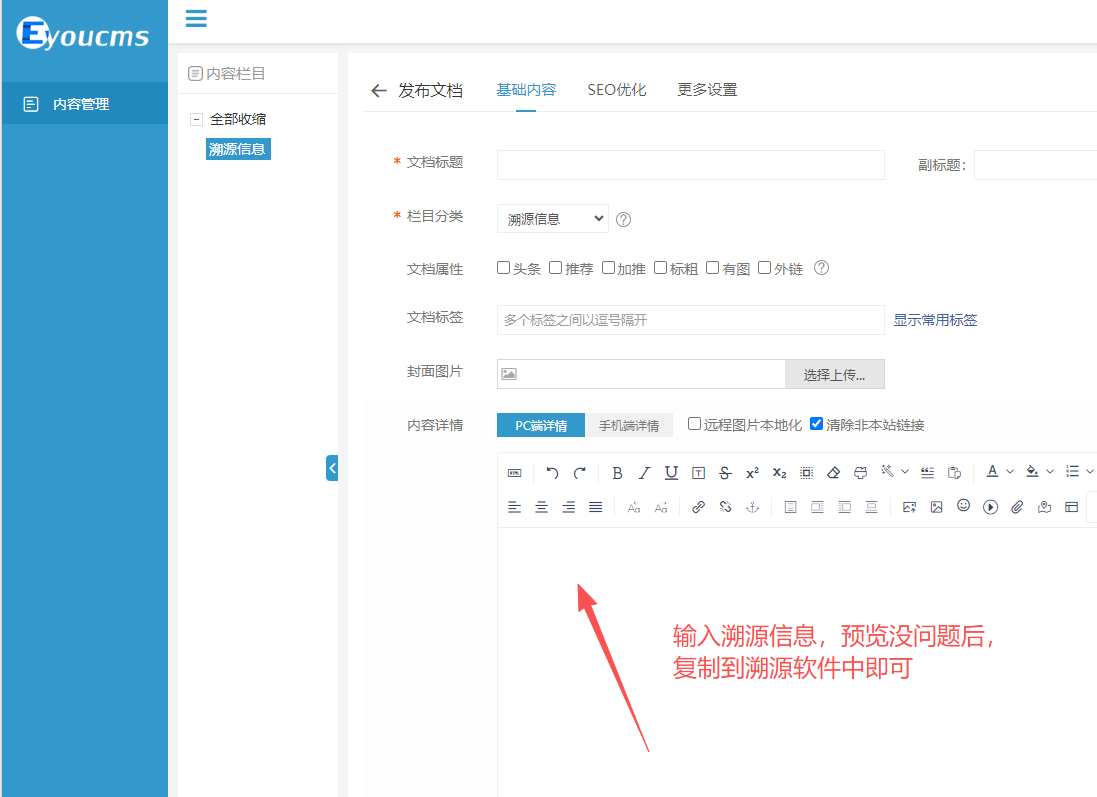Image resolution: width=1097 pixels, height=797 pixels.
Task: Underline text in the editor
Action: click(x=670, y=473)
